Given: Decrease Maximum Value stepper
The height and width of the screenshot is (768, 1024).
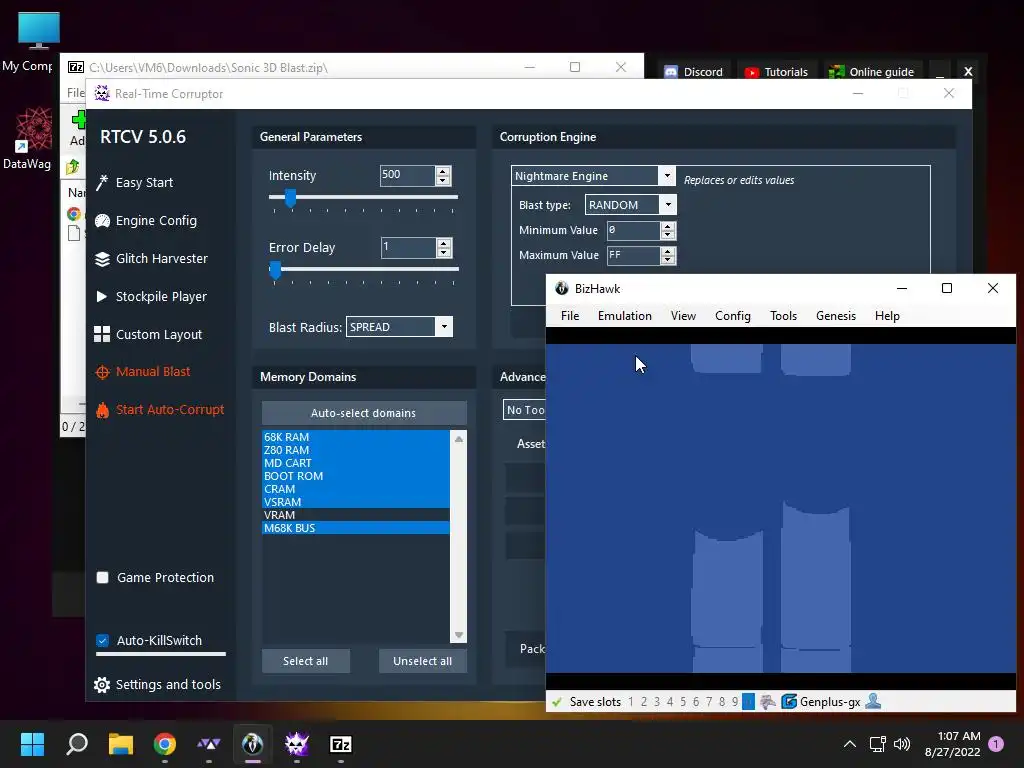Looking at the screenshot, I should coord(667,259).
